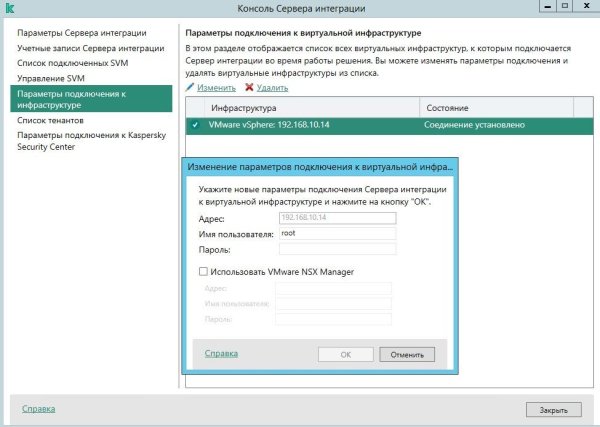The height and width of the screenshot is (427, 600).
Task: Enable Использовать VMware NSX Manager checkbox
Action: [203, 272]
